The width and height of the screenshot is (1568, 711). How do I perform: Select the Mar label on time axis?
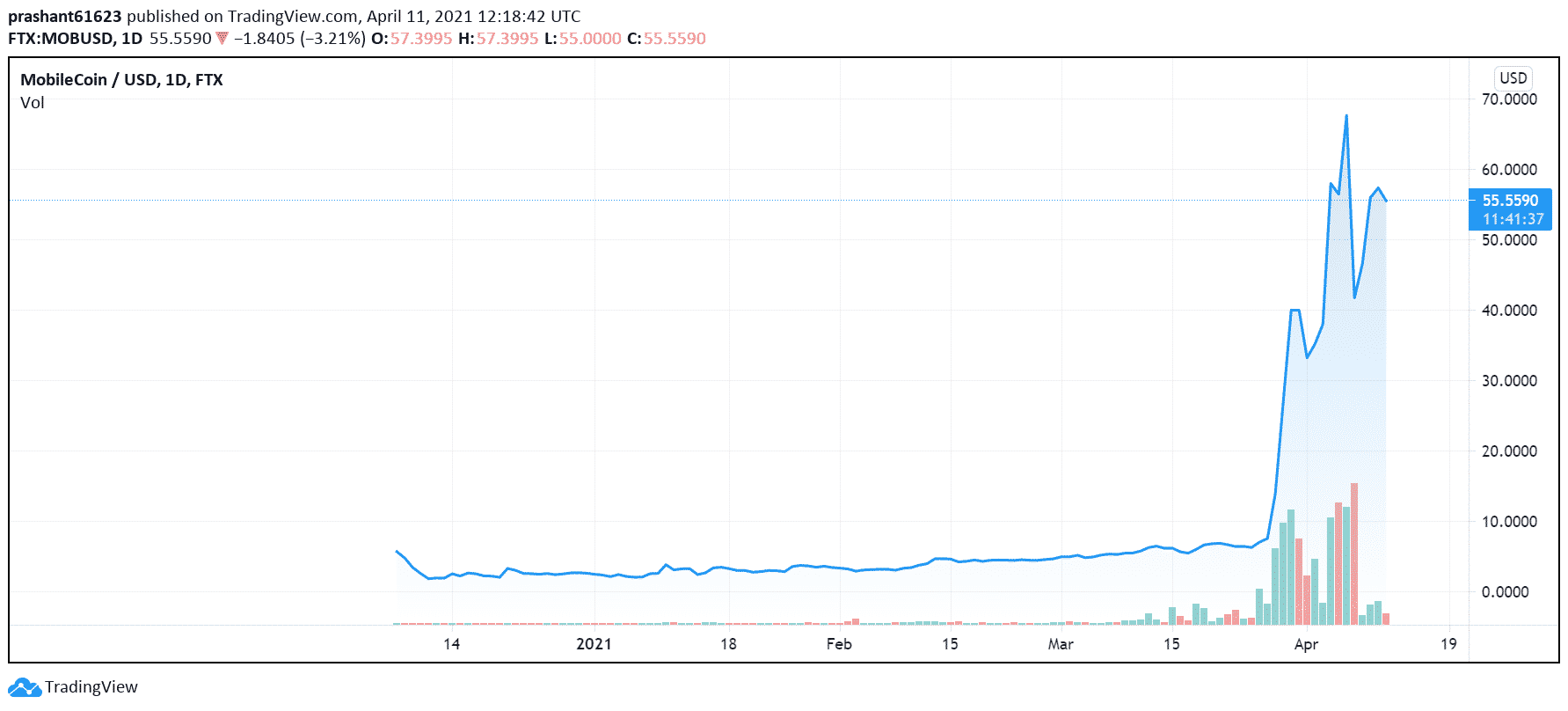[x=1061, y=644]
